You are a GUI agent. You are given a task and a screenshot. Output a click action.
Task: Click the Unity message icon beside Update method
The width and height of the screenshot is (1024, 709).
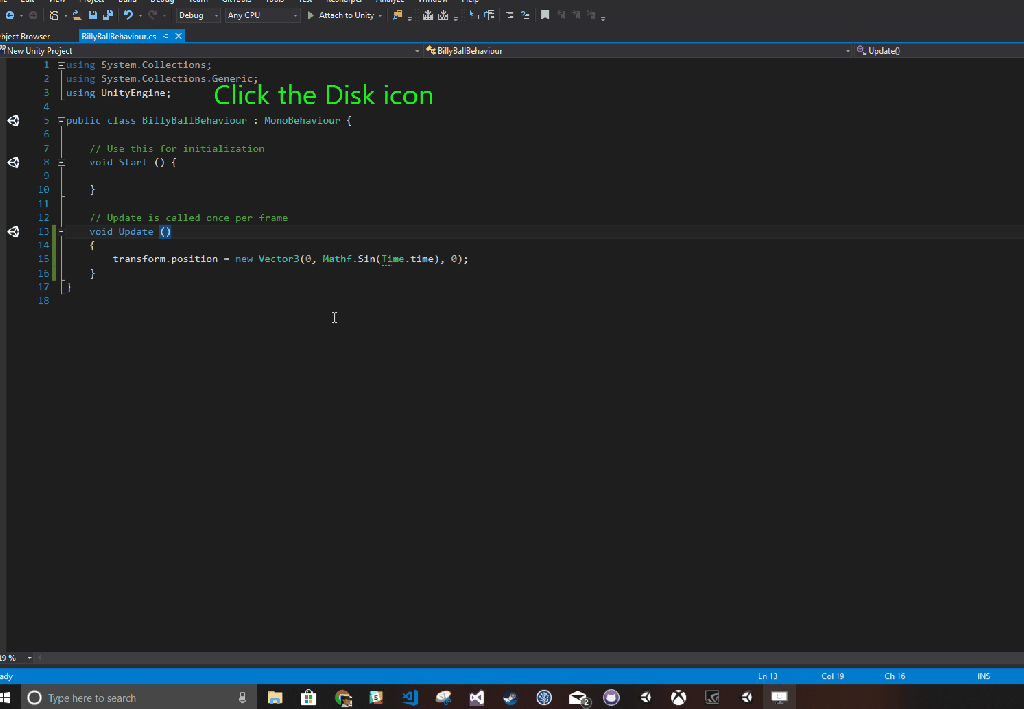pyautogui.click(x=14, y=231)
